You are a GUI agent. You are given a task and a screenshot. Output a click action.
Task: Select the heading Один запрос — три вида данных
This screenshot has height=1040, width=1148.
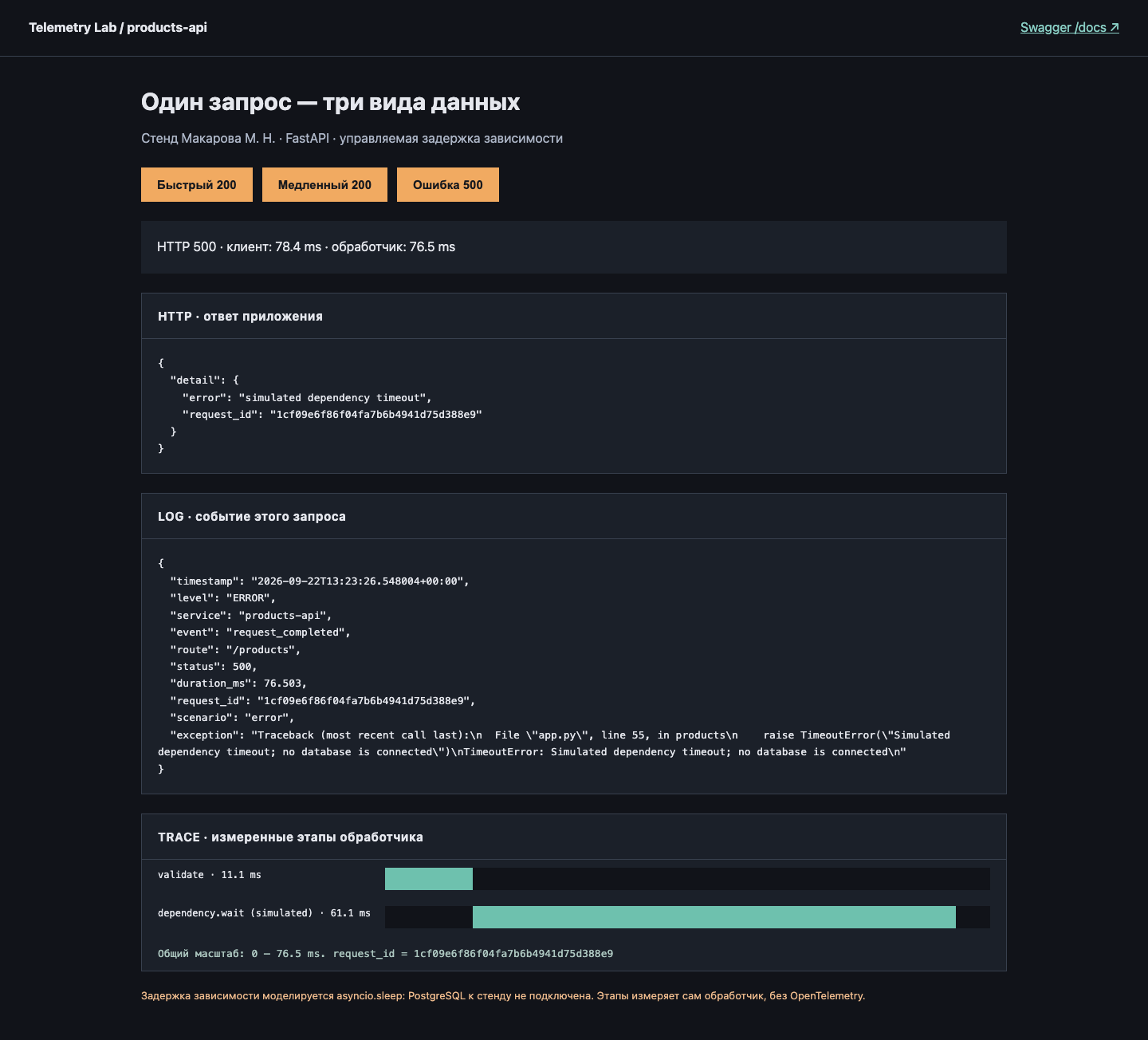(x=330, y=102)
